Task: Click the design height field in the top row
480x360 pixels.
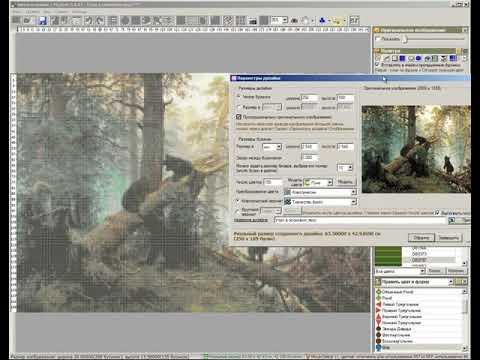Action: tap(345, 98)
